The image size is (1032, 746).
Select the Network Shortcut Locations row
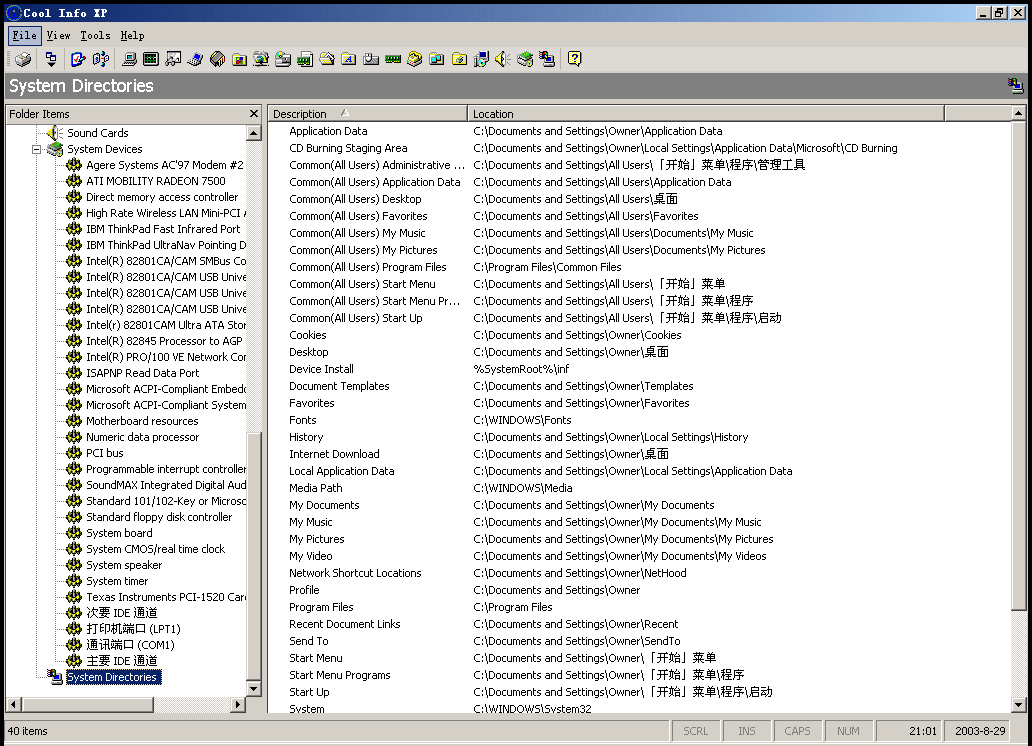[x=638, y=573]
